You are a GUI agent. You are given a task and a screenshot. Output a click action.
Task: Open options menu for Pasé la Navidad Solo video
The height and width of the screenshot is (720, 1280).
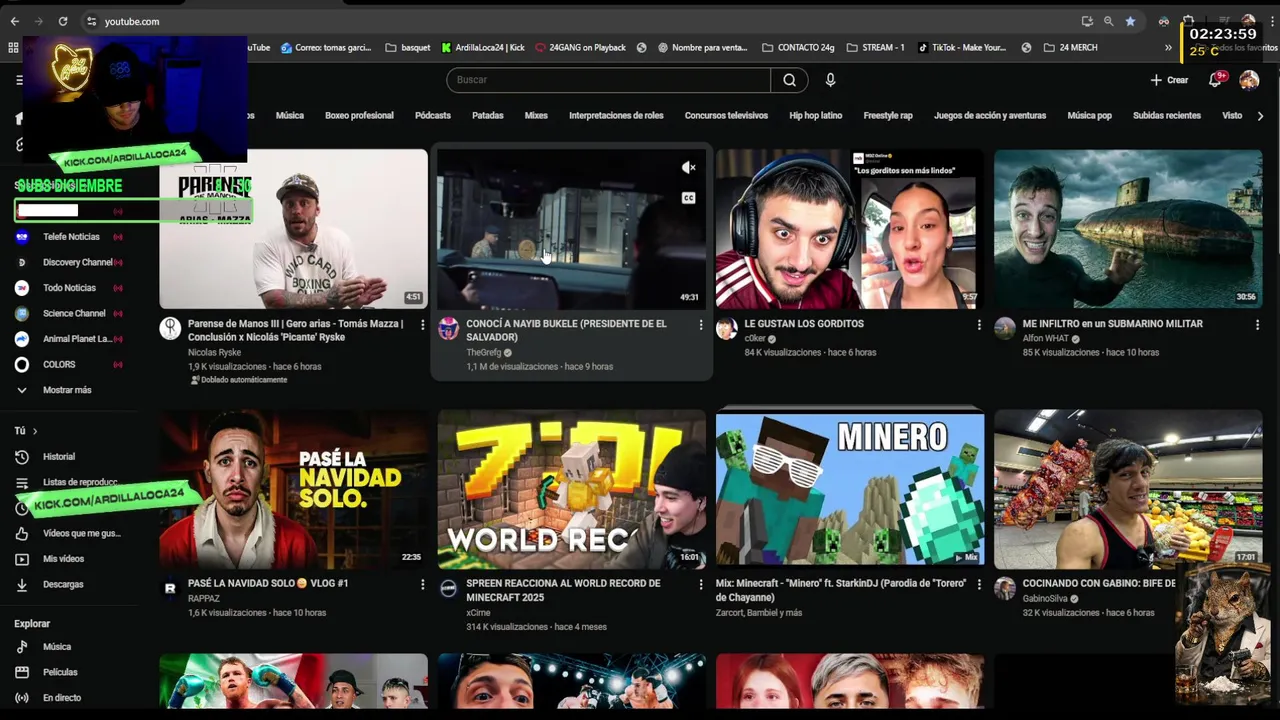click(x=422, y=584)
